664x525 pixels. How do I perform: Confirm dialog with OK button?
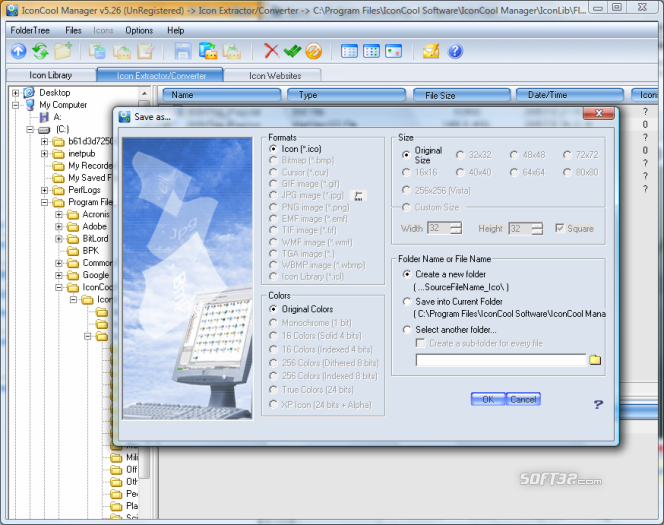tap(488, 399)
